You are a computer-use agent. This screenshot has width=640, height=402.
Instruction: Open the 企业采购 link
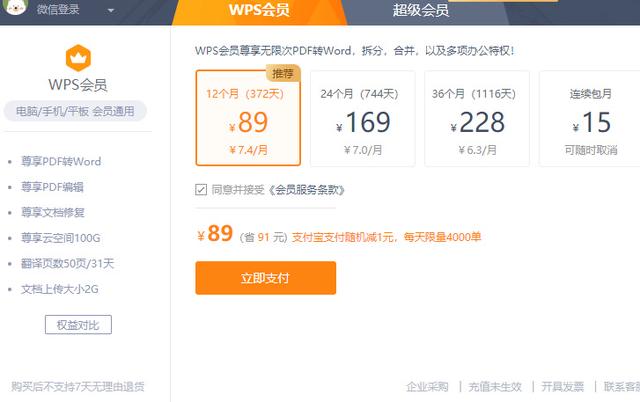(x=427, y=386)
